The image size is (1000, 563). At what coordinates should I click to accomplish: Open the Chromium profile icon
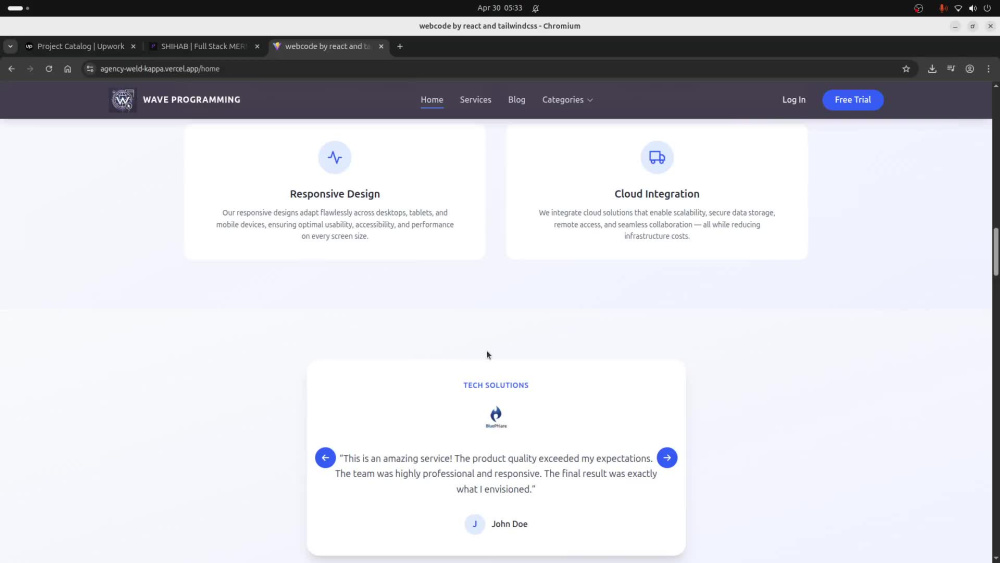tap(969, 69)
